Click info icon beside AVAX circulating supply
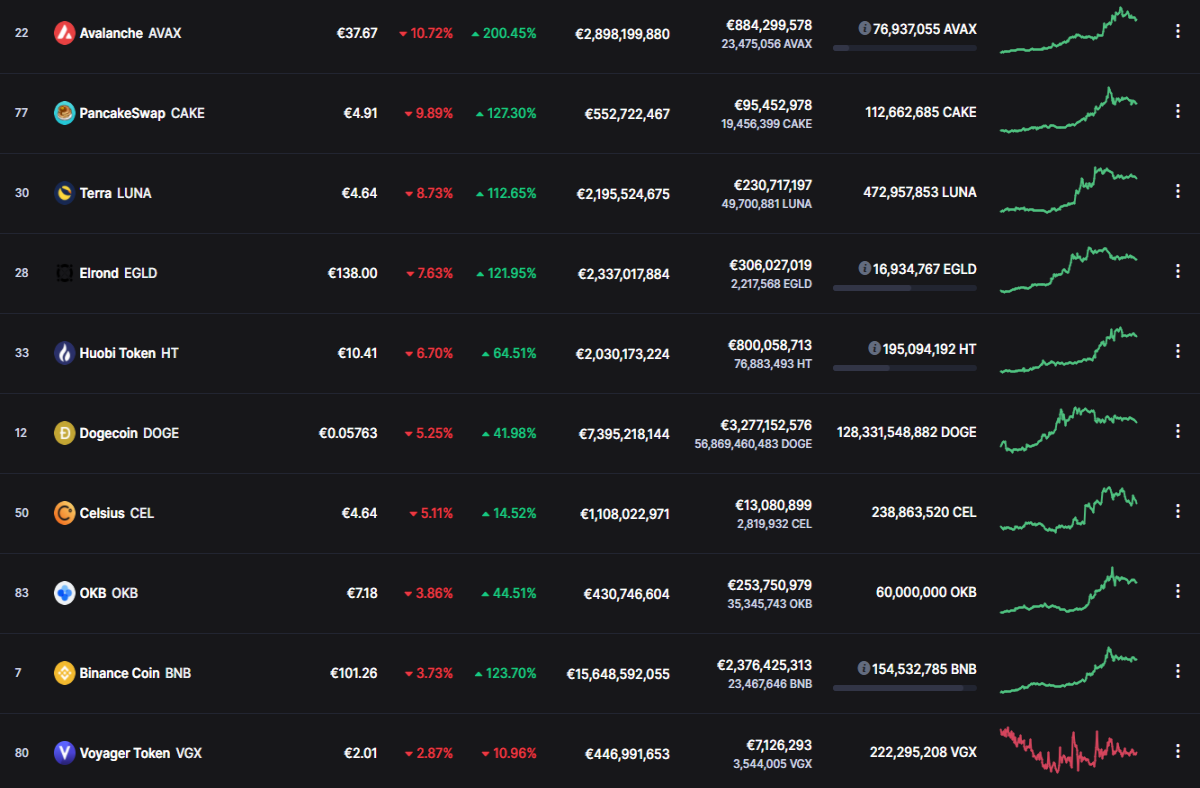This screenshot has width=1200, height=788. click(864, 29)
